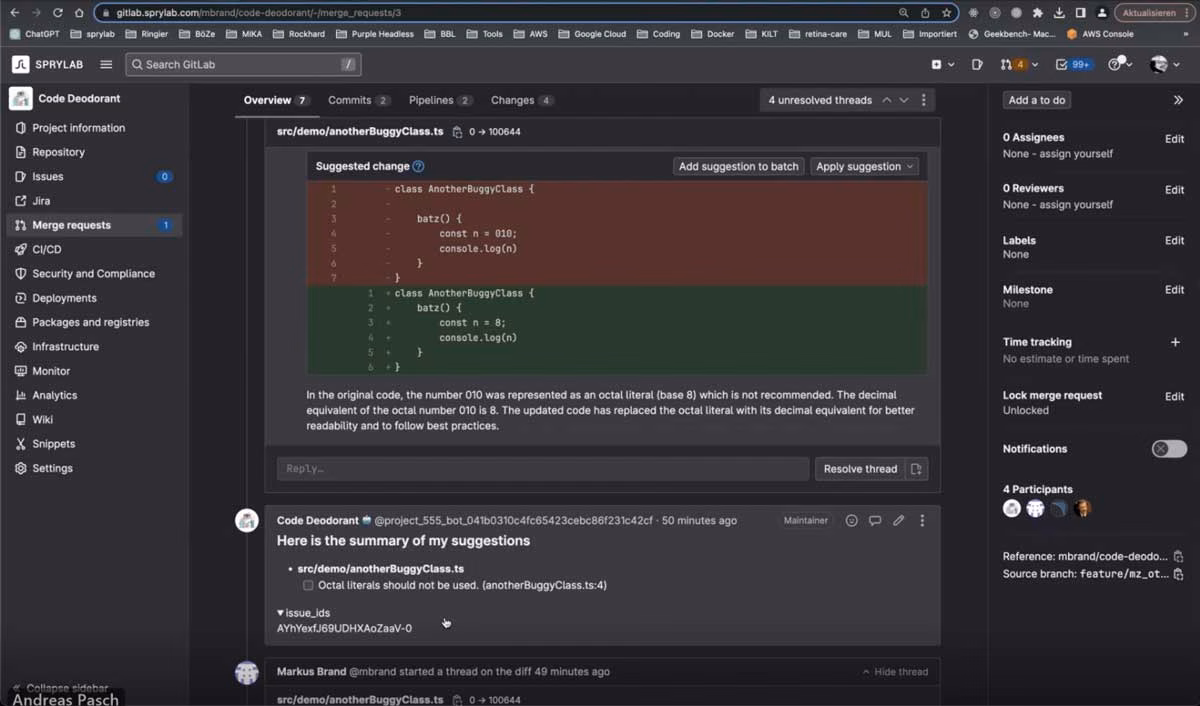1200x706 pixels.
Task: Open Wiki in the sidebar
Action: (42, 419)
